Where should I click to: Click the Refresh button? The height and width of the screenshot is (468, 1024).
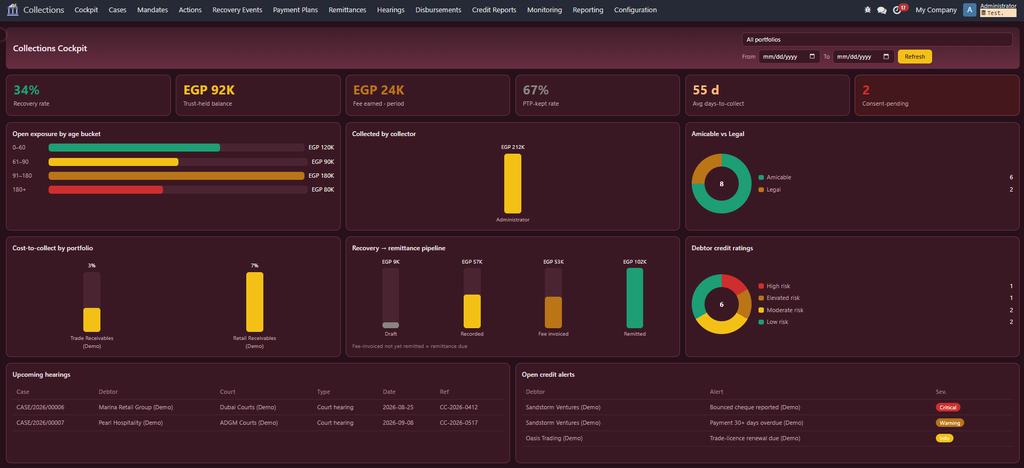[x=914, y=57]
